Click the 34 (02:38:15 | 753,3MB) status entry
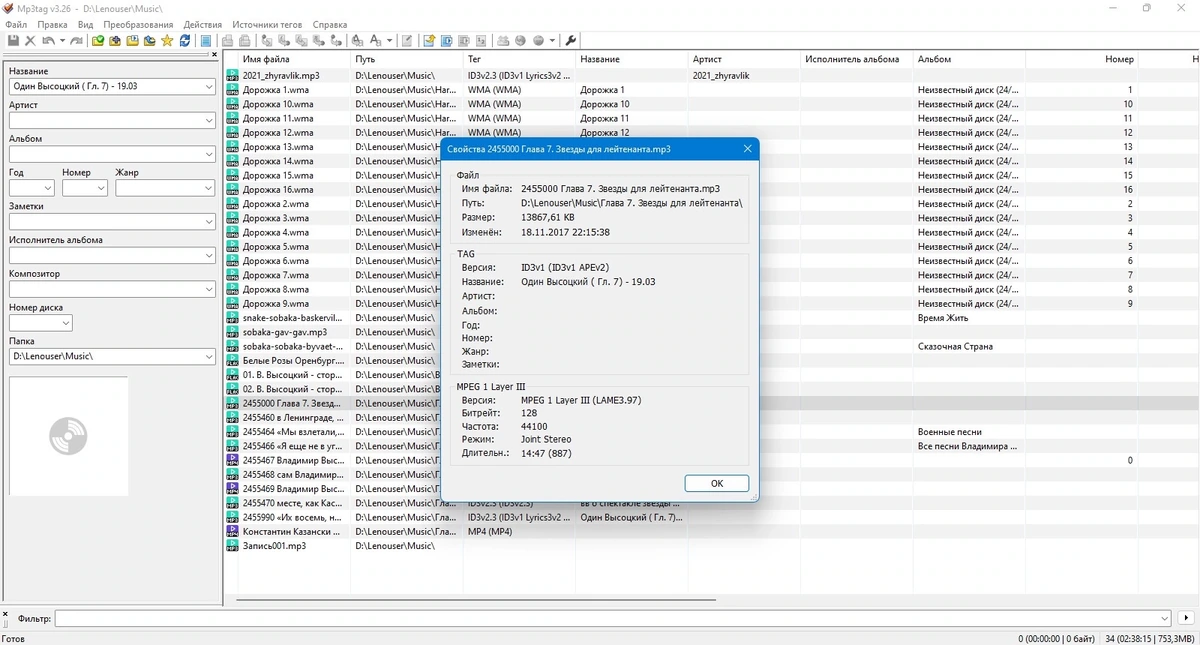 (1150, 638)
